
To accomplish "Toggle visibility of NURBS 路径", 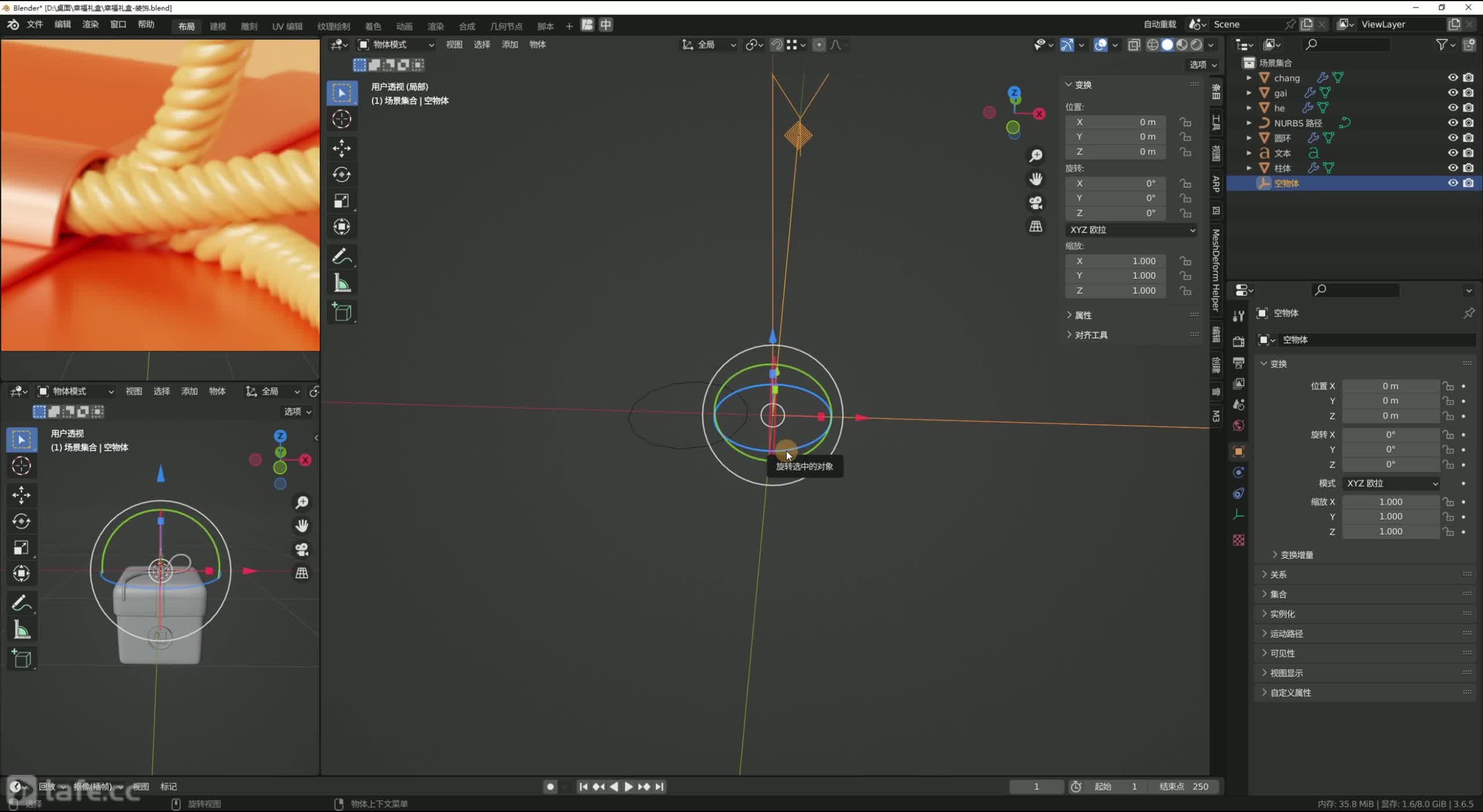I will 1453,123.
